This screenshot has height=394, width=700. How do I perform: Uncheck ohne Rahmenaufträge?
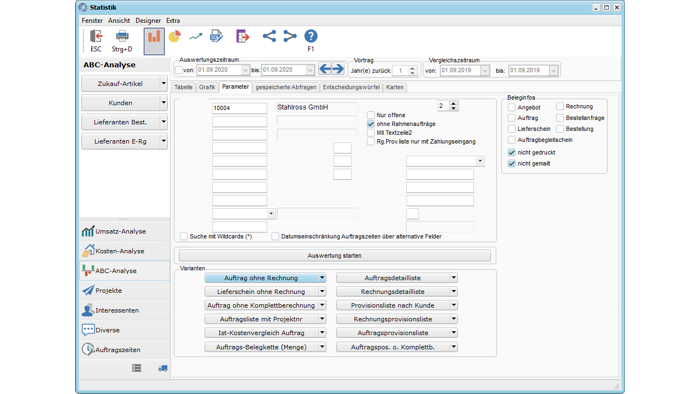click(371, 124)
